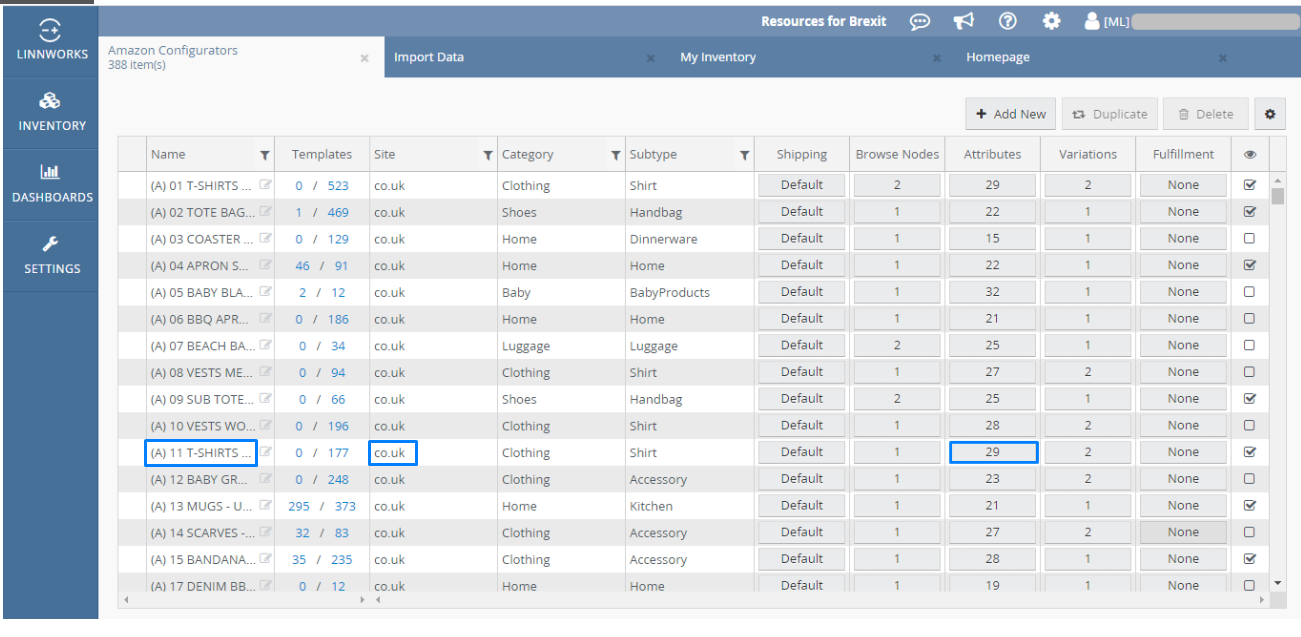This screenshot has height=637, width=1301.
Task: Untick visibility checkbox for 02 TOTE BAG
Action: [1249, 212]
